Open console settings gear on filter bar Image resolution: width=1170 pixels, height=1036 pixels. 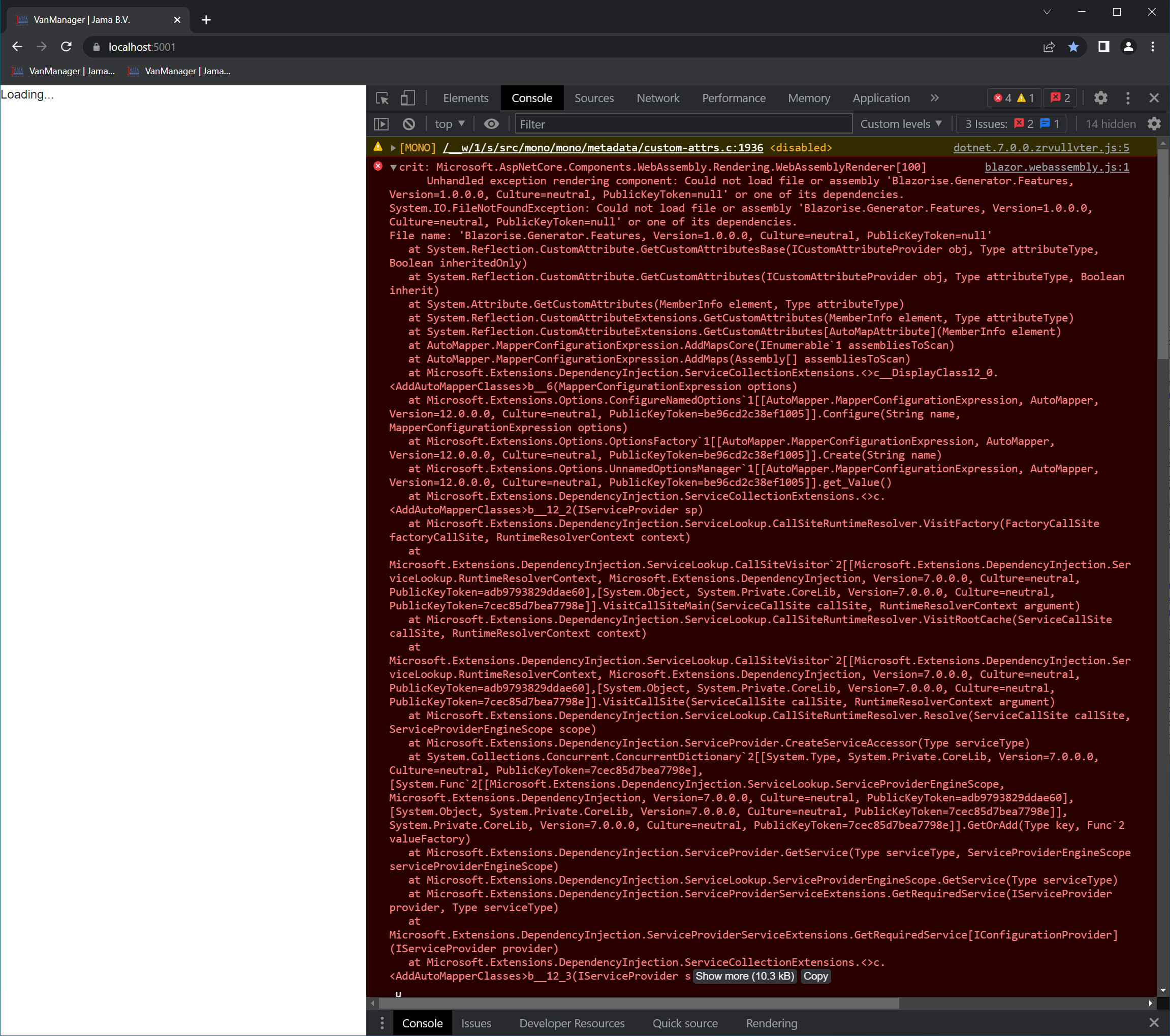tap(1154, 123)
